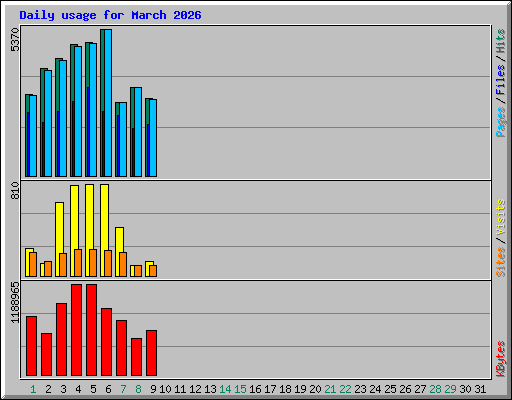The image size is (512, 400).
Task: Select the red KBytes bar for day 2
Action: point(46,354)
